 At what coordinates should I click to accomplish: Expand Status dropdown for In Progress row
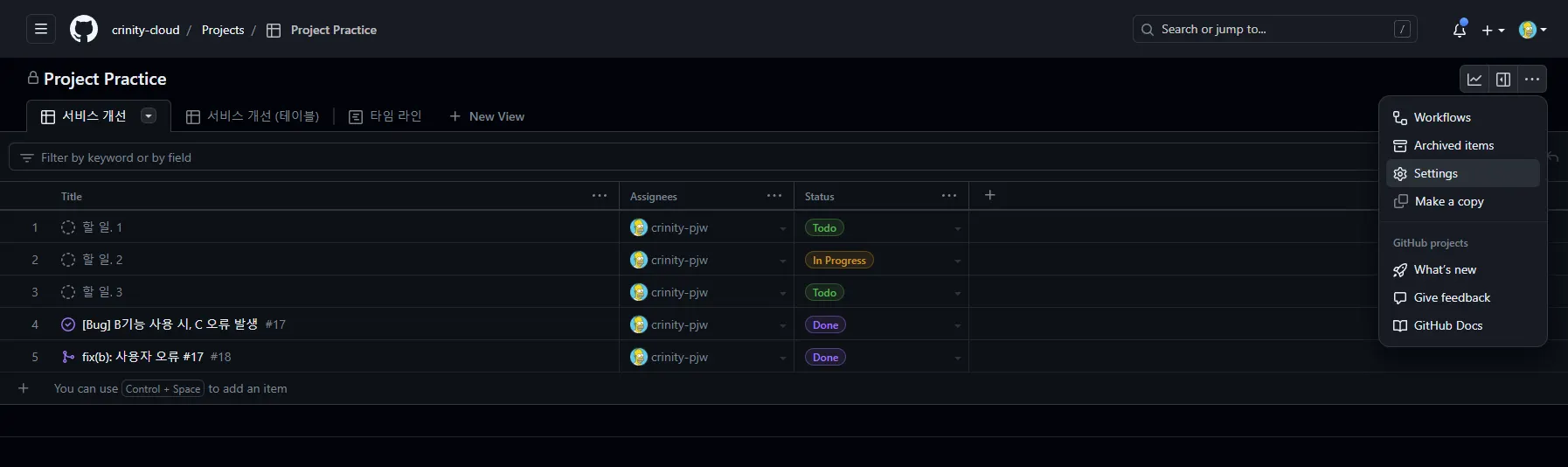(957, 261)
